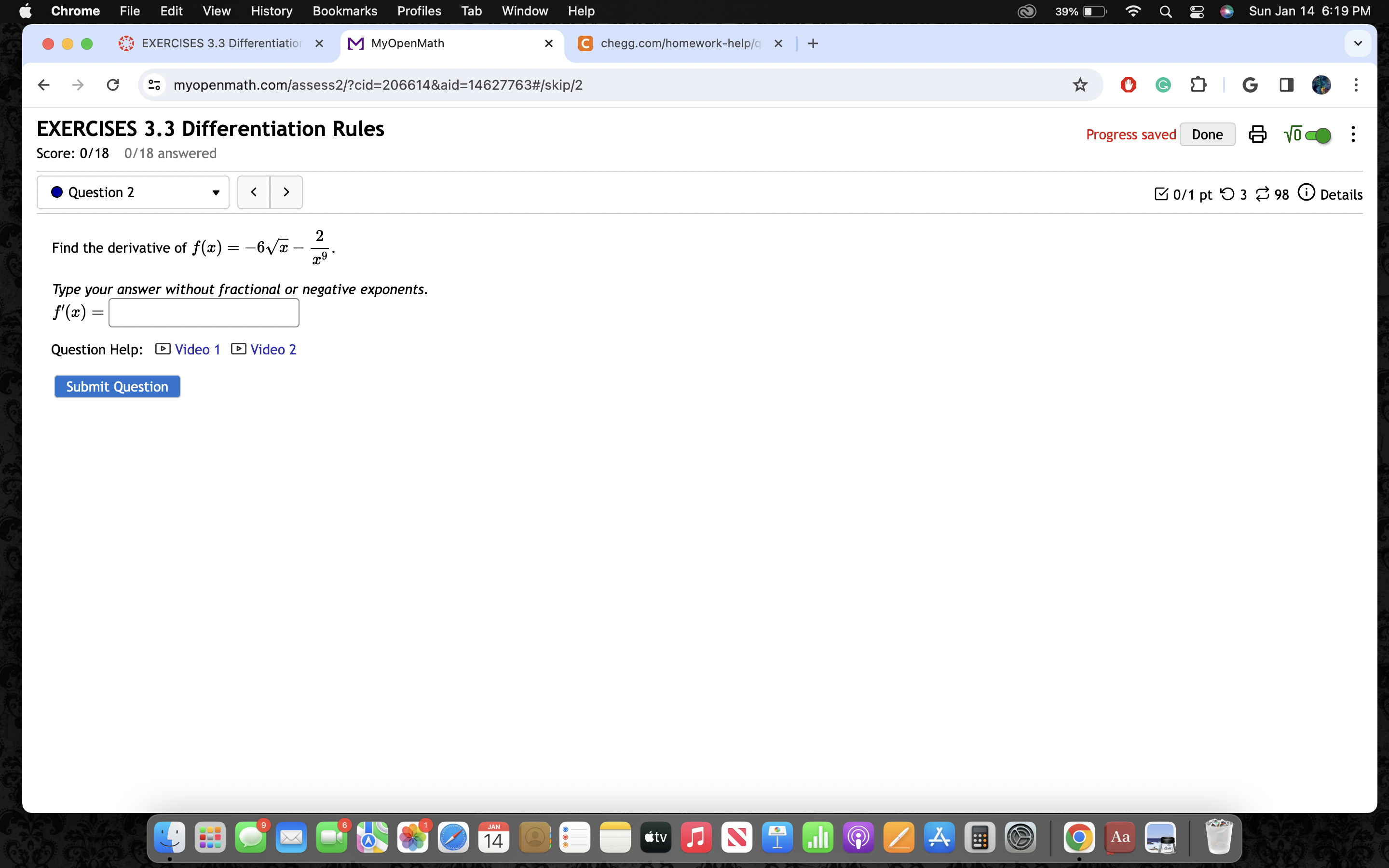Toggle Chrome side panel icon
The width and height of the screenshot is (1389, 868).
click(x=1286, y=85)
